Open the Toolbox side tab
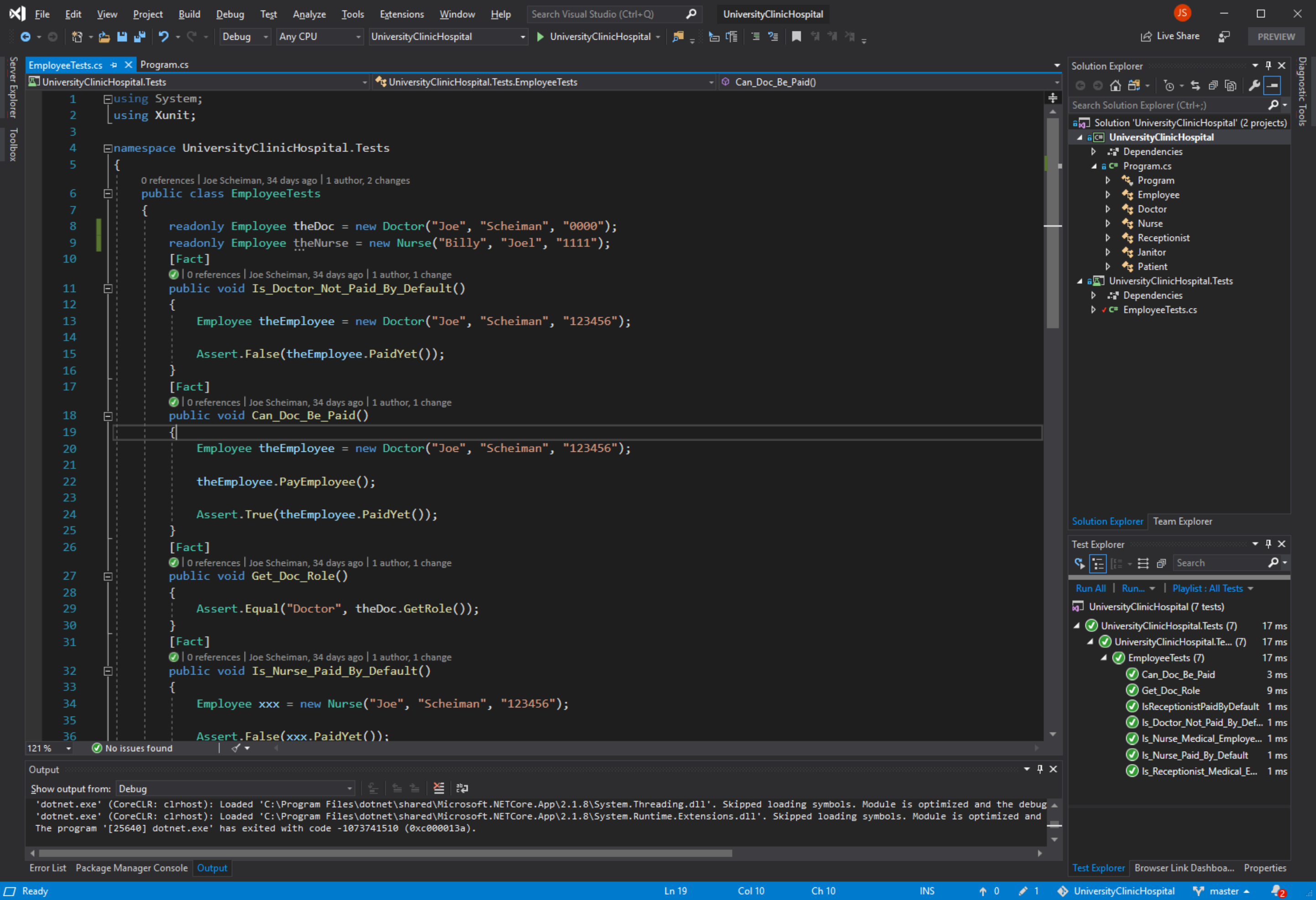 [x=13, y=145]
